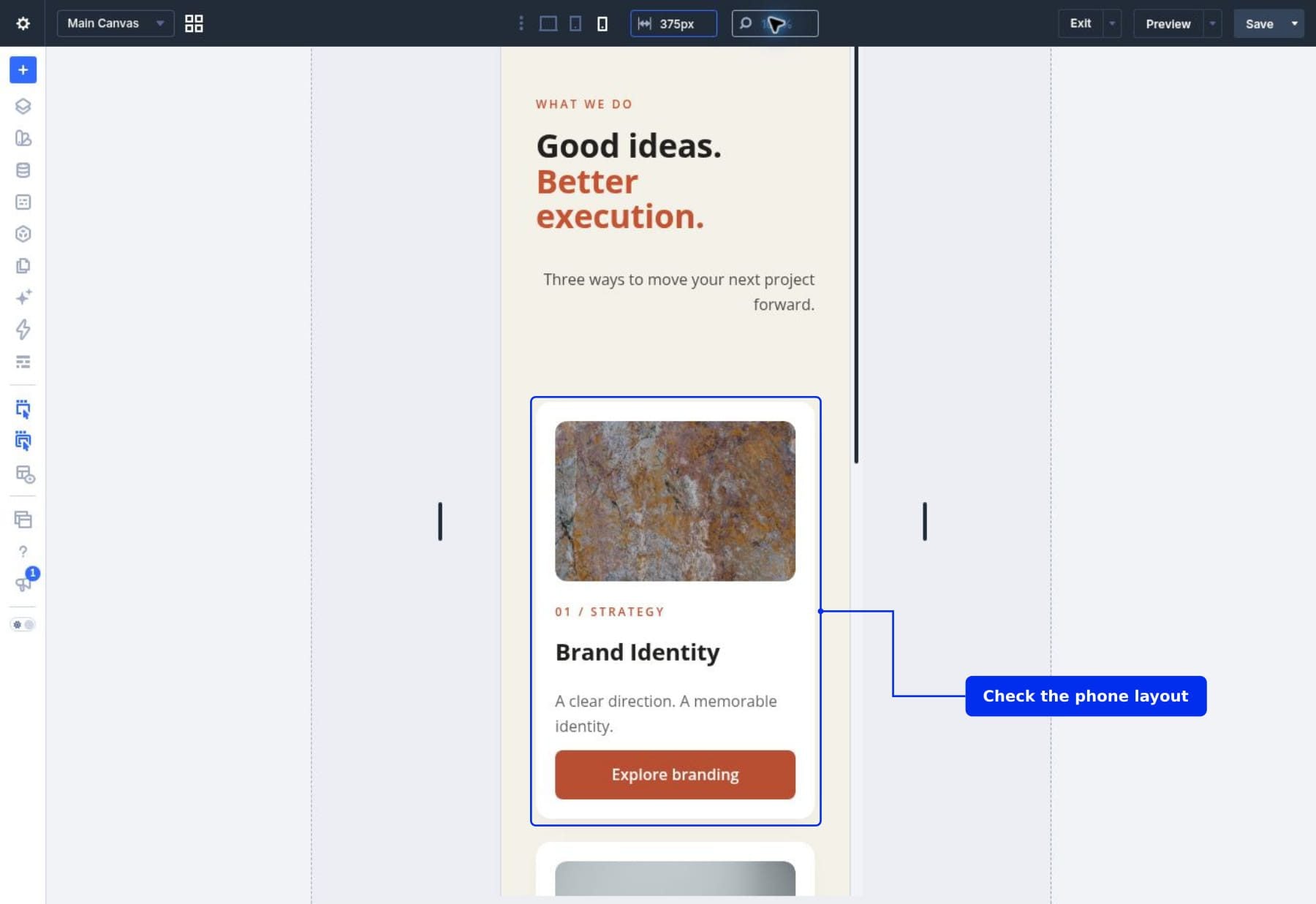
Task: Select the rusty rock texture image
Action: click(675, 501)
